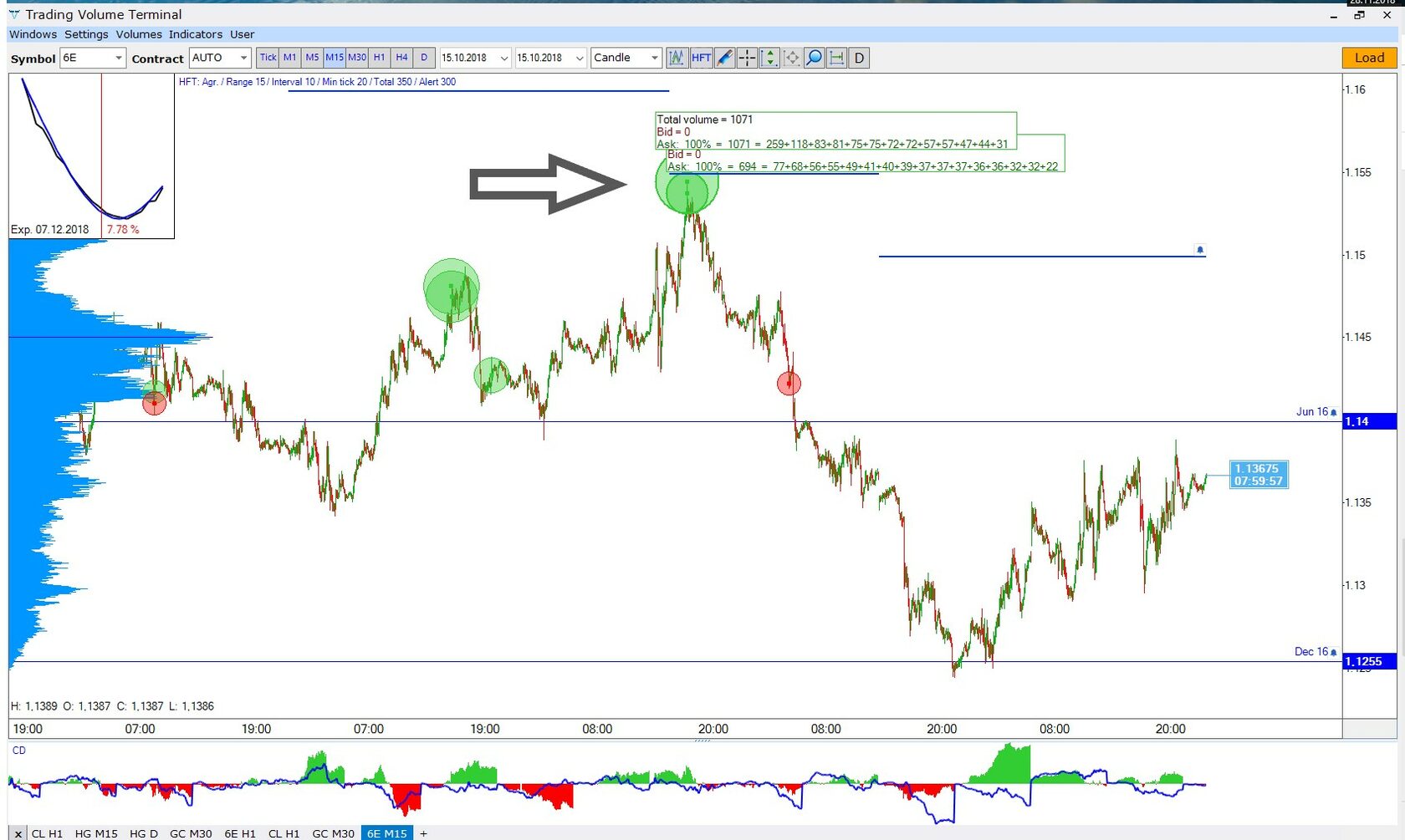Open the Symbol dropdown showing 6E
Image resolution: width=1405 pixels, height=840 pixels.
click(x=117, y=58)
